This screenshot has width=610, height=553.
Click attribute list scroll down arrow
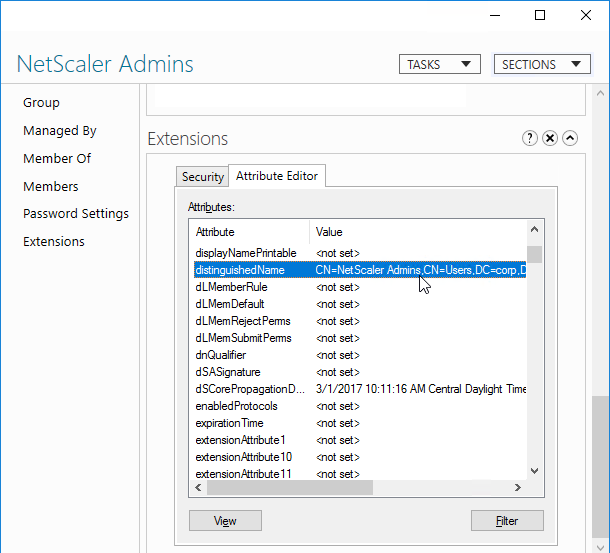pyautogui.click(x=535, y=471)
